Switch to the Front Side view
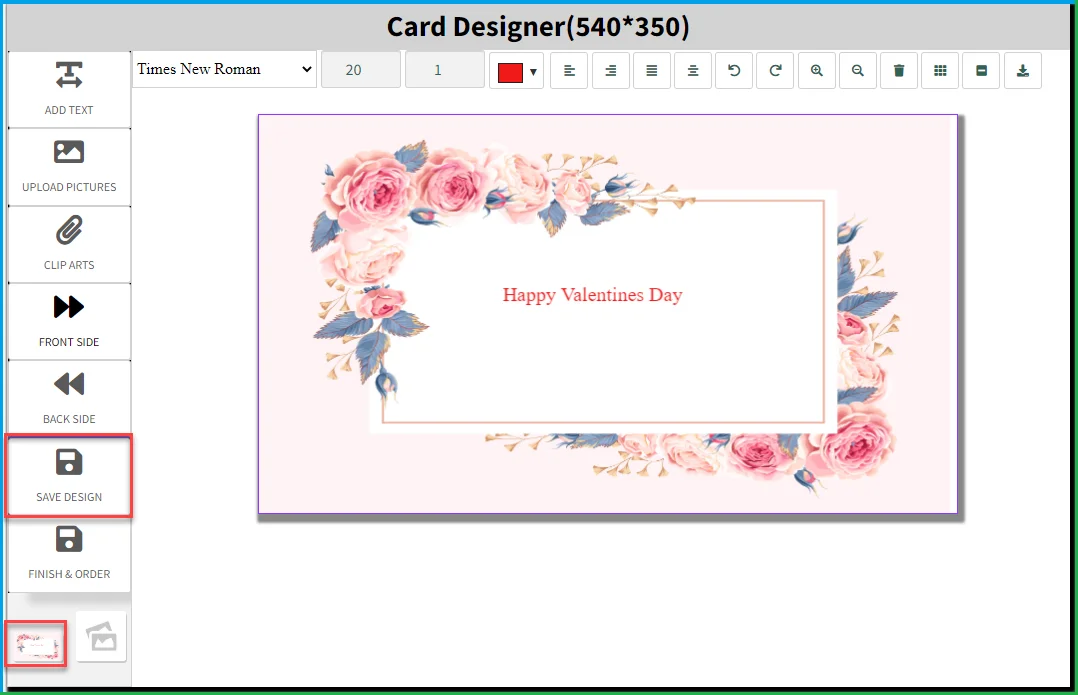Screen dimensions: 1078x695 (x=69, y=322)
